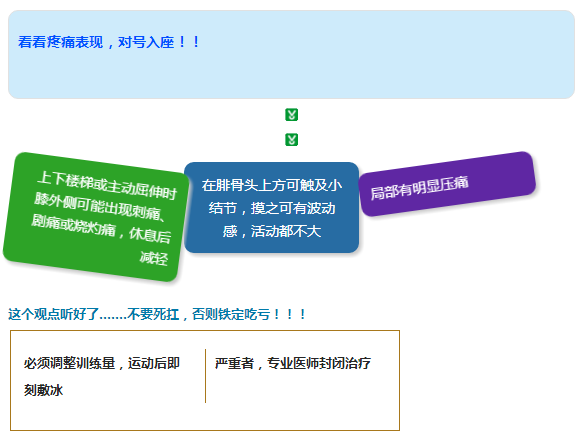
Task: Select the phrase 否则铁定吃亏！！！
Action: click(x=249, y=314)
